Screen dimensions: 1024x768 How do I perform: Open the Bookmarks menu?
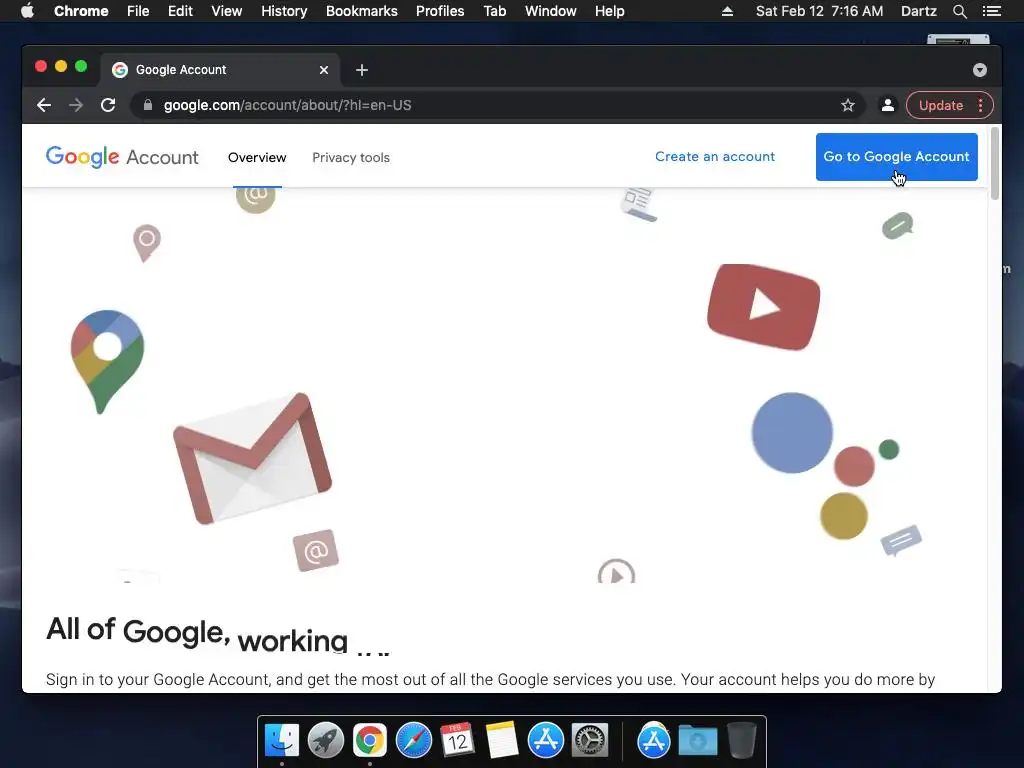[362, 11]
